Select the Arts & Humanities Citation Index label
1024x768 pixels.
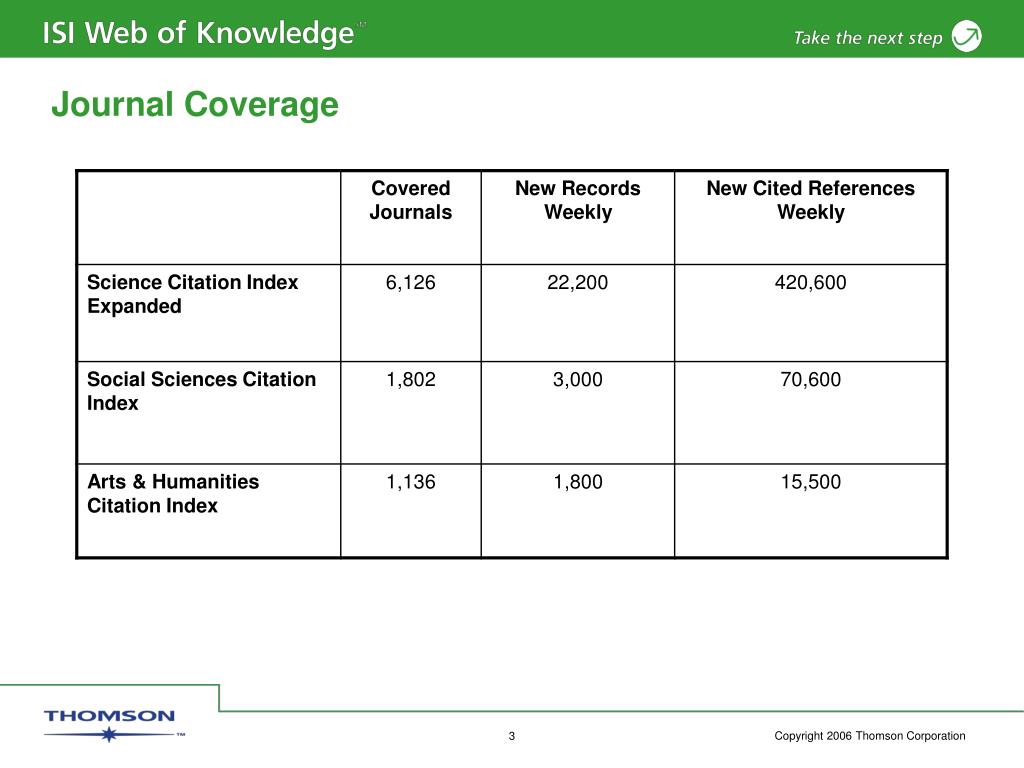coord(173,494)
